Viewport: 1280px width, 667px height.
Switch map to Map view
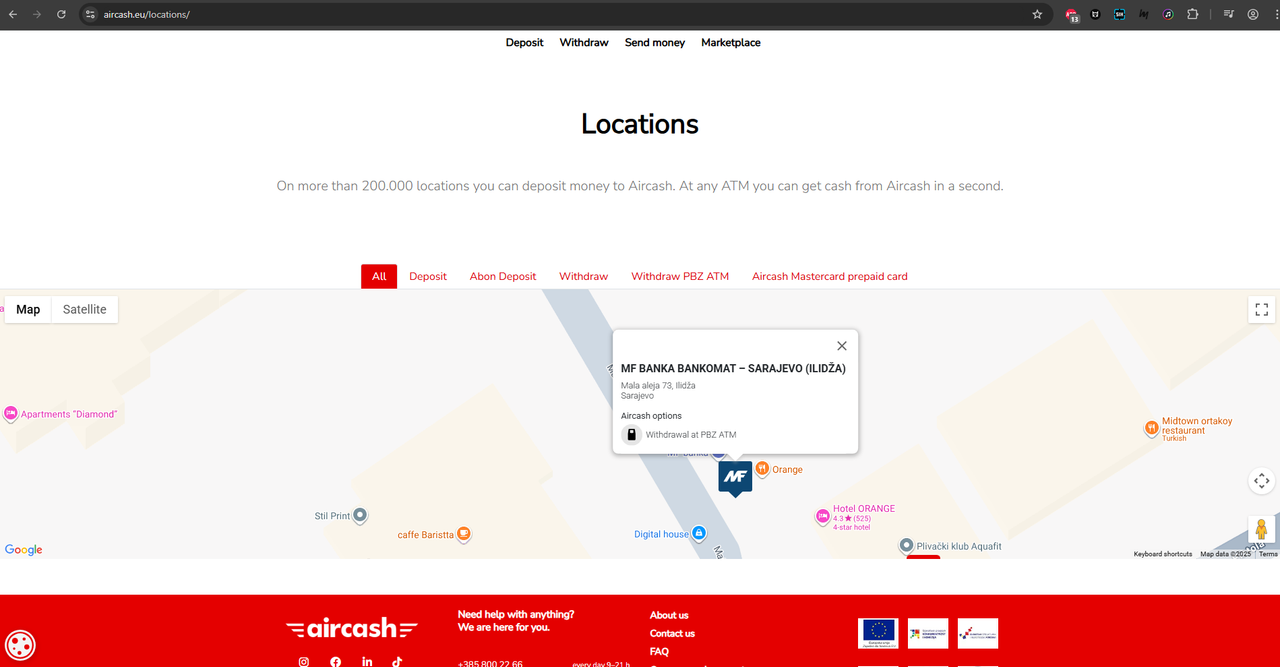(x=28, y=309)
